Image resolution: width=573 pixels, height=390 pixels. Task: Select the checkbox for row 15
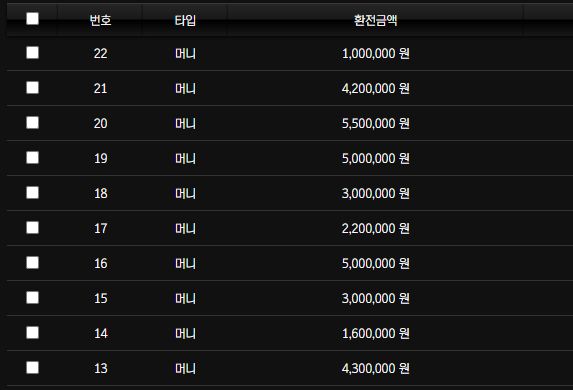click(x=33, y=298)
